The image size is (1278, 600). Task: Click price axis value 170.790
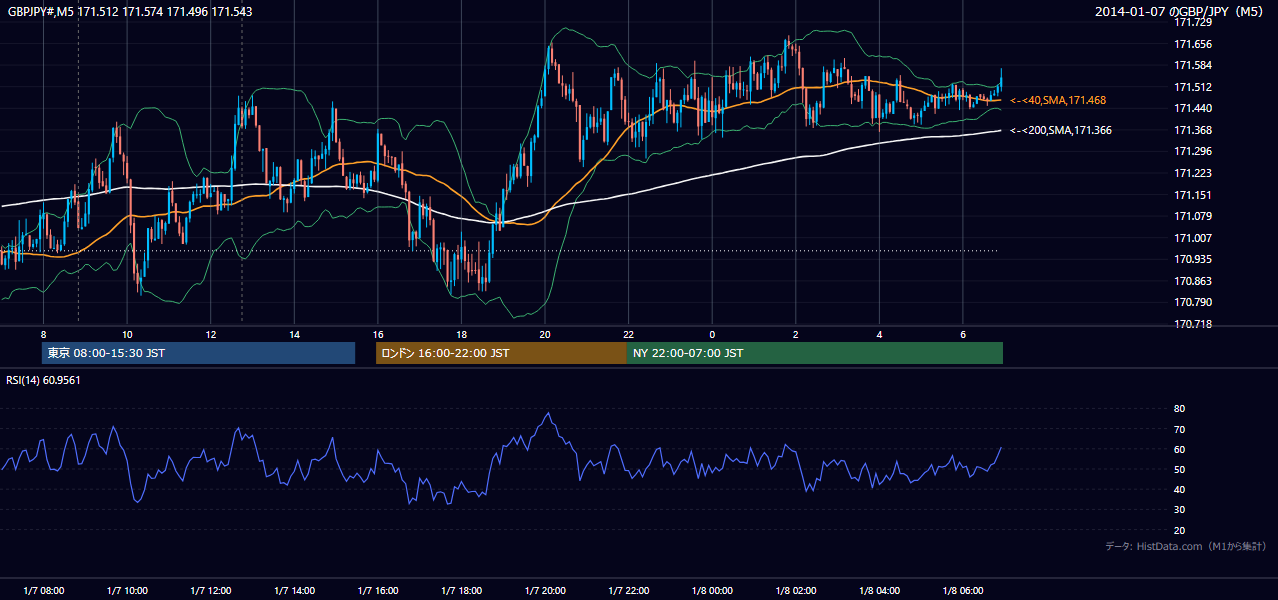(1193, 302)
